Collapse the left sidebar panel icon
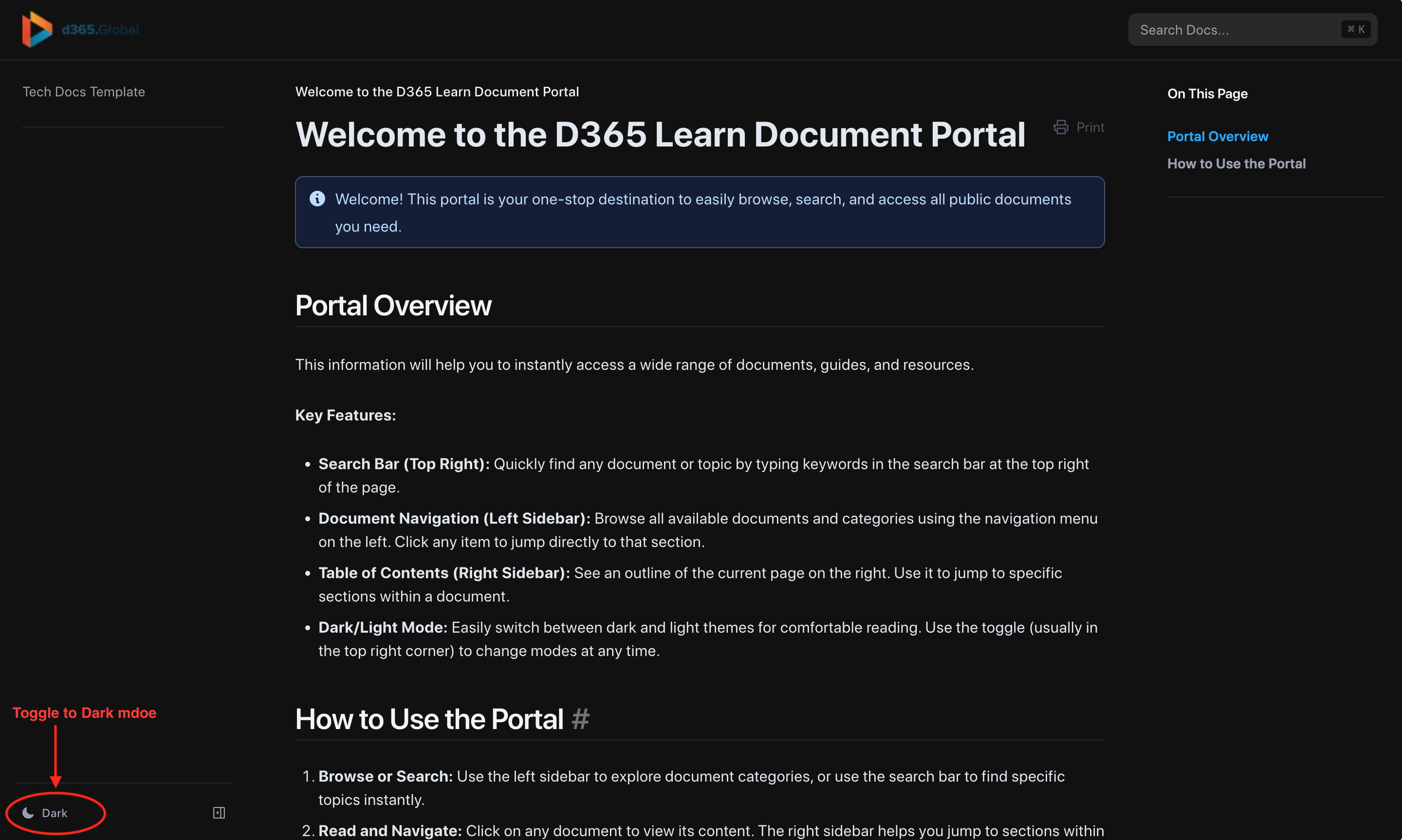 point(219,813)
